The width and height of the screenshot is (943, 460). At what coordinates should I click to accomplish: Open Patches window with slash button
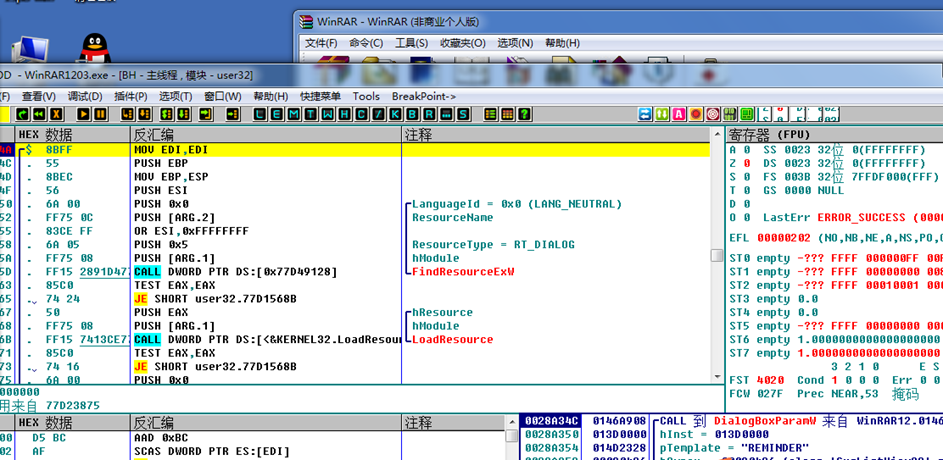378,114
